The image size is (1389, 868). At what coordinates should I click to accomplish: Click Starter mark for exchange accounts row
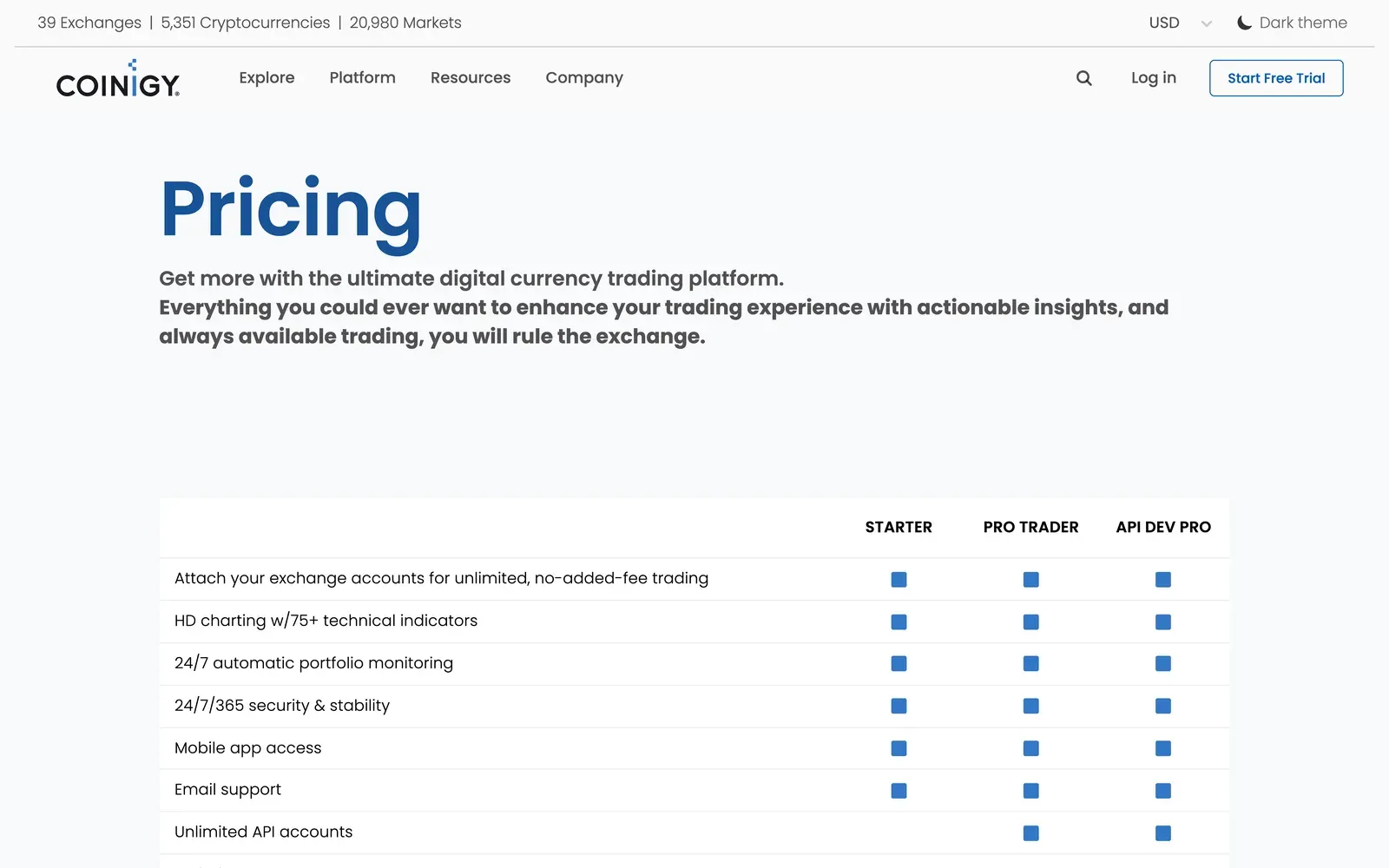[x=899, y=579]
